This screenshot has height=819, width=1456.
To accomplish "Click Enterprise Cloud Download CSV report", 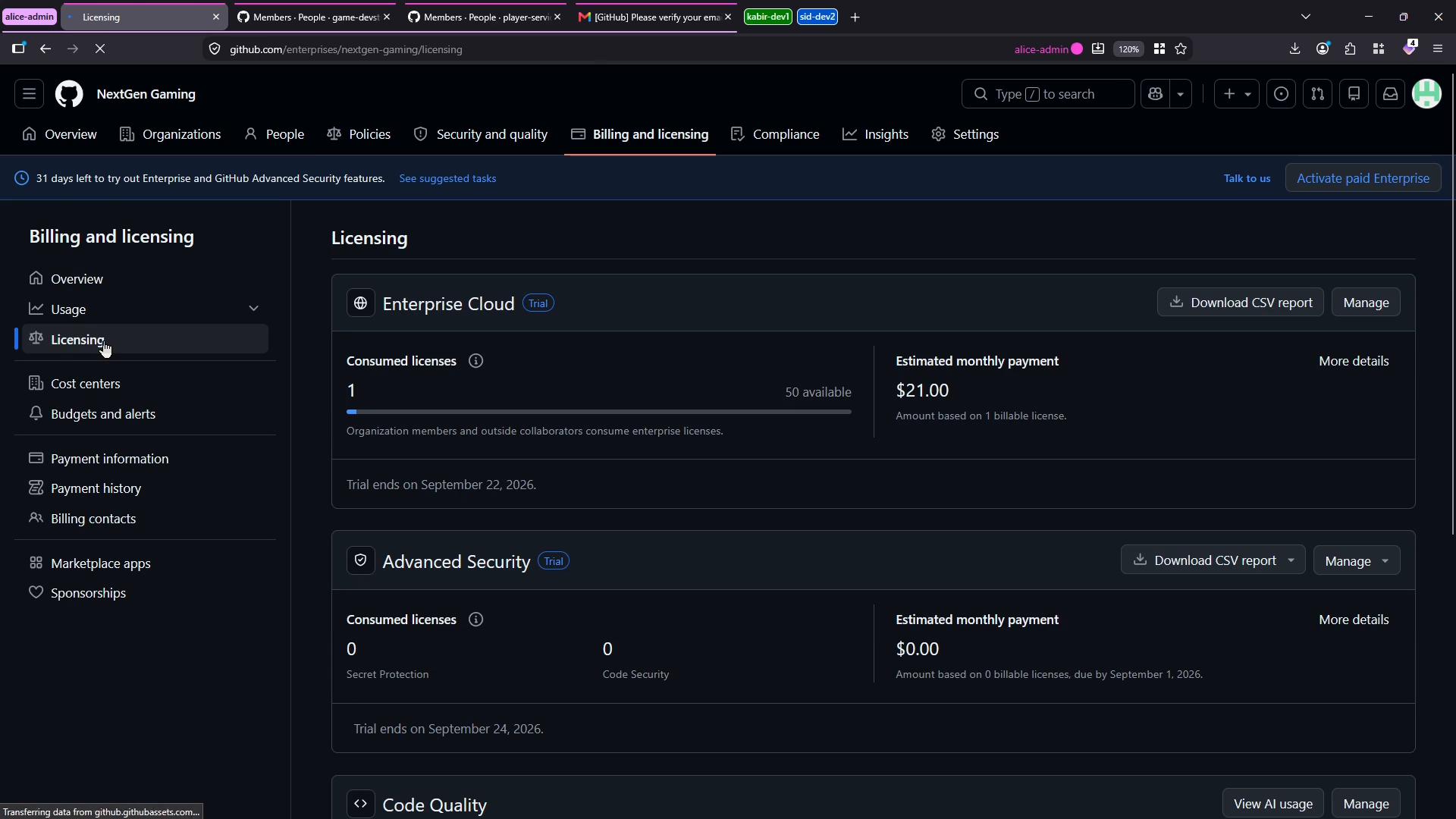I will [1240, 303].
